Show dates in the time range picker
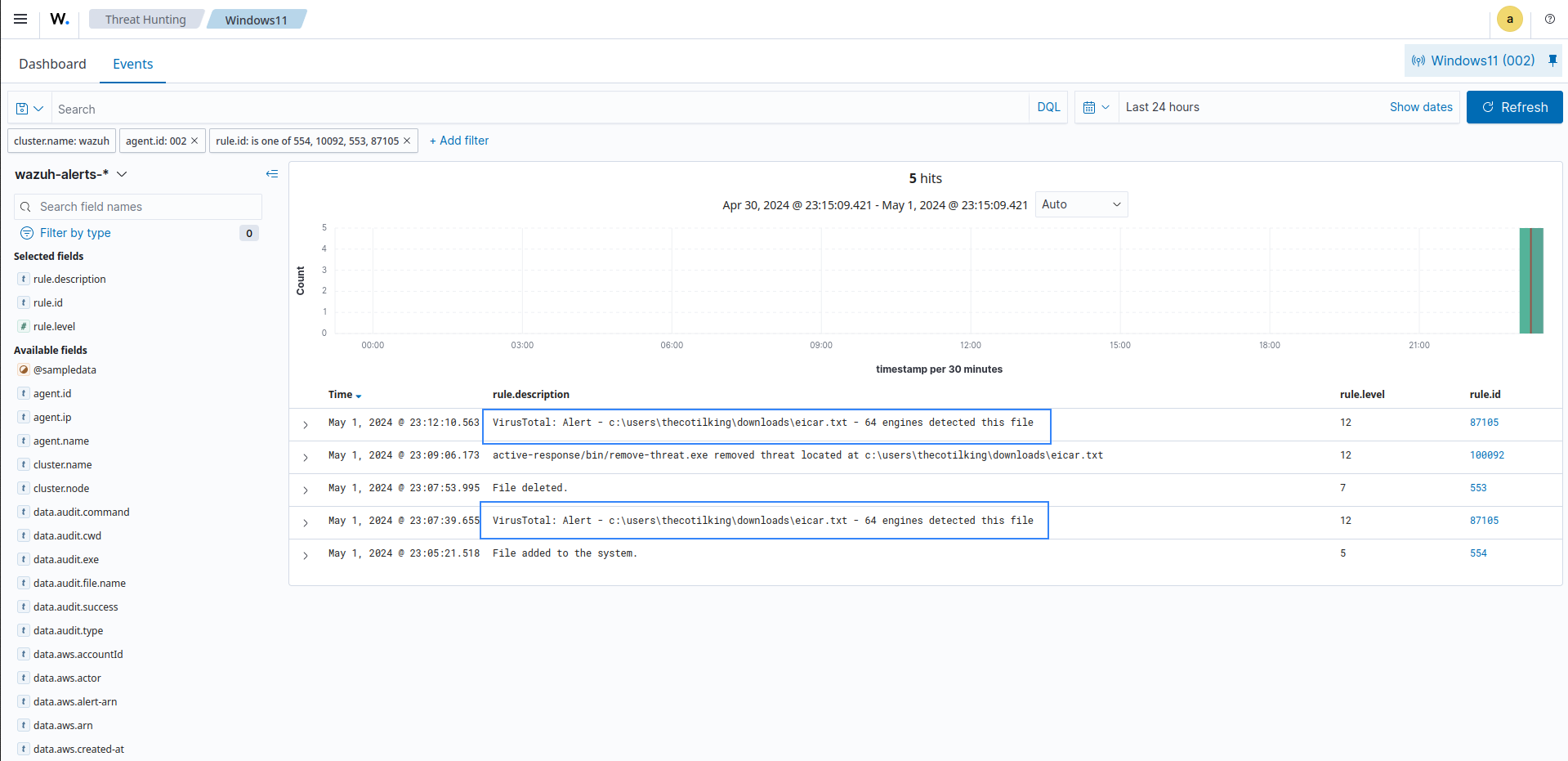The width and height of the screenshot is (1568, 761). click(x=1420, y=107)
